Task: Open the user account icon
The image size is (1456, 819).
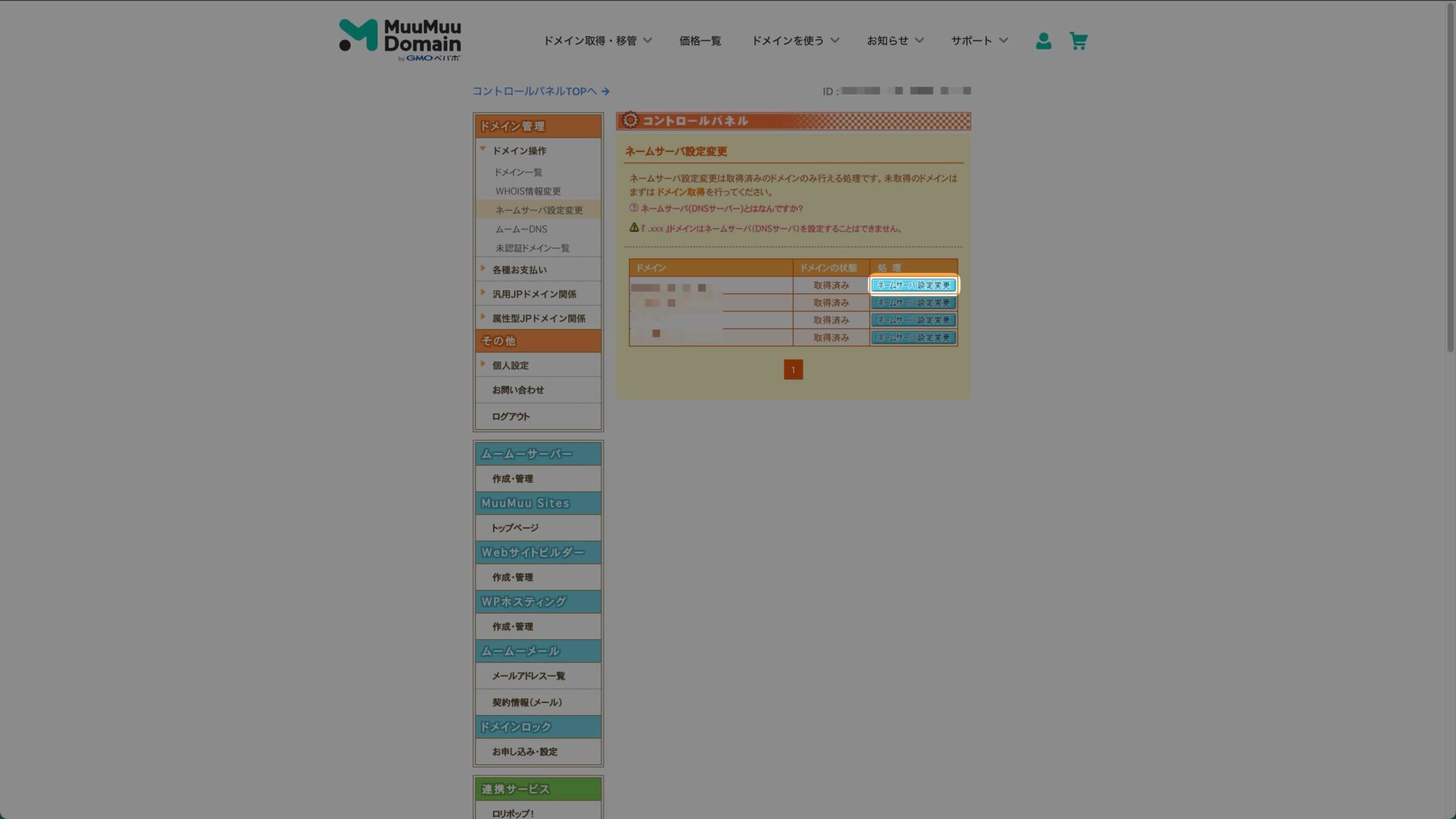Action: (x=1043, y=41)
